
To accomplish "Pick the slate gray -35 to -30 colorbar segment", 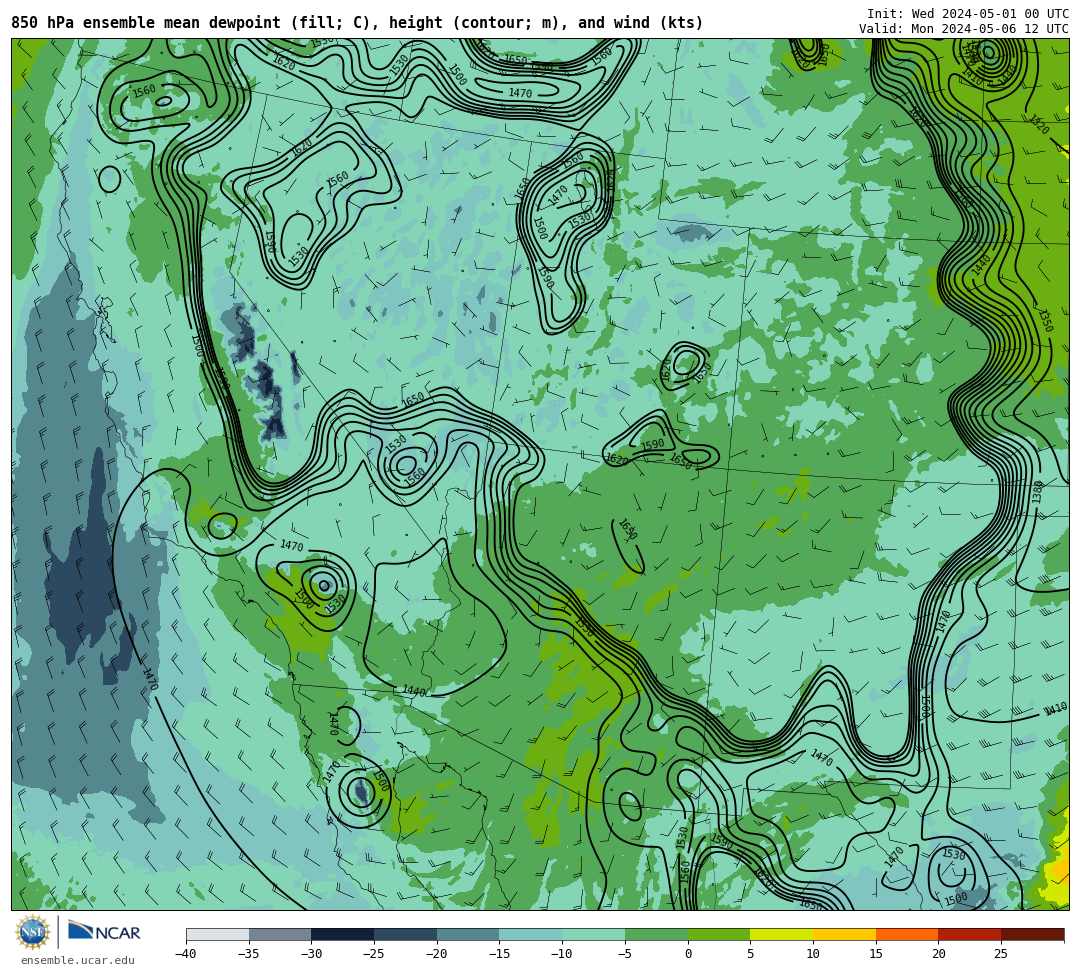I will point(280,934).
